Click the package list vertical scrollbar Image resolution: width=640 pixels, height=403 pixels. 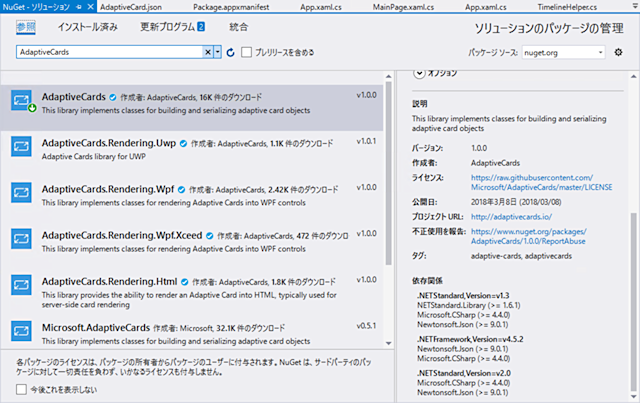[388, 173]
